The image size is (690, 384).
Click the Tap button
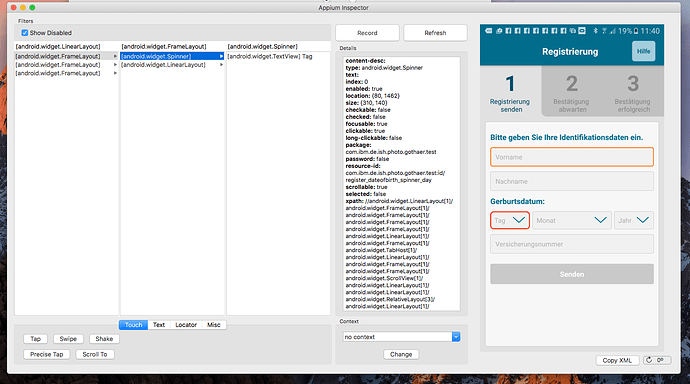click(36, 339)
